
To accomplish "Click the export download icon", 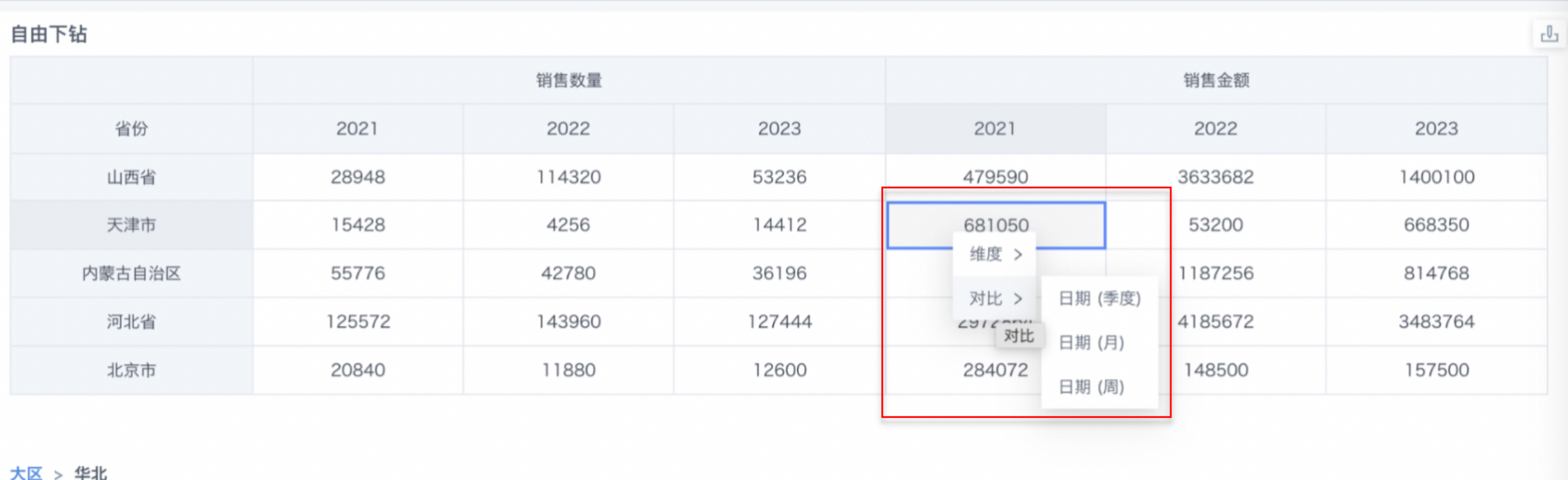I will [1549, 35].
